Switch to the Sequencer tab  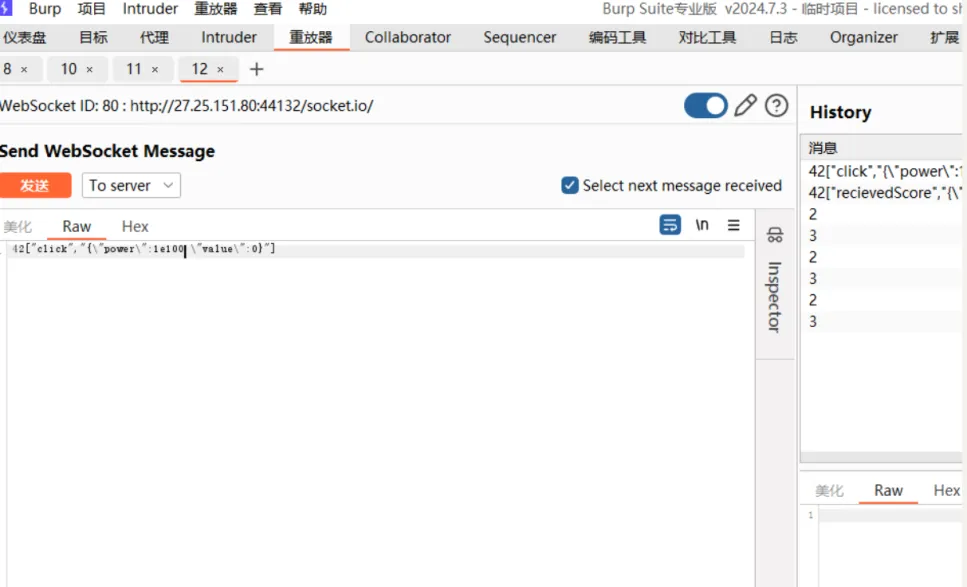click(519, 37)
